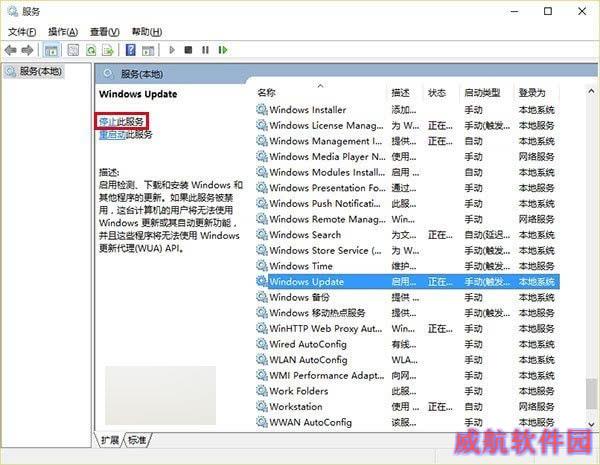Click the vertical scrollbar thumb of the services list
The height and width of the screenshot is (465, 600).
coord(591,394)
